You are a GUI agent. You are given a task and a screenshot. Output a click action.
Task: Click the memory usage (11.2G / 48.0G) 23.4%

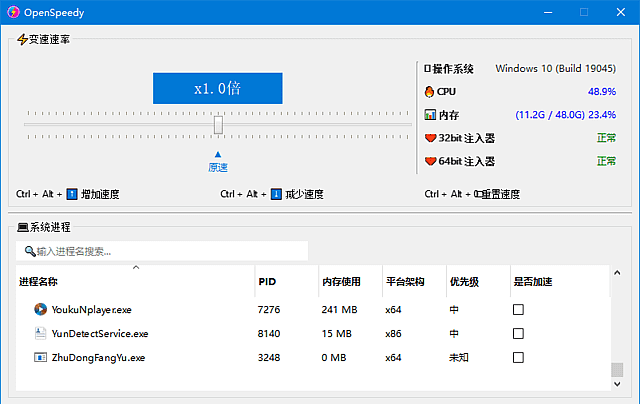pos(565,115)
